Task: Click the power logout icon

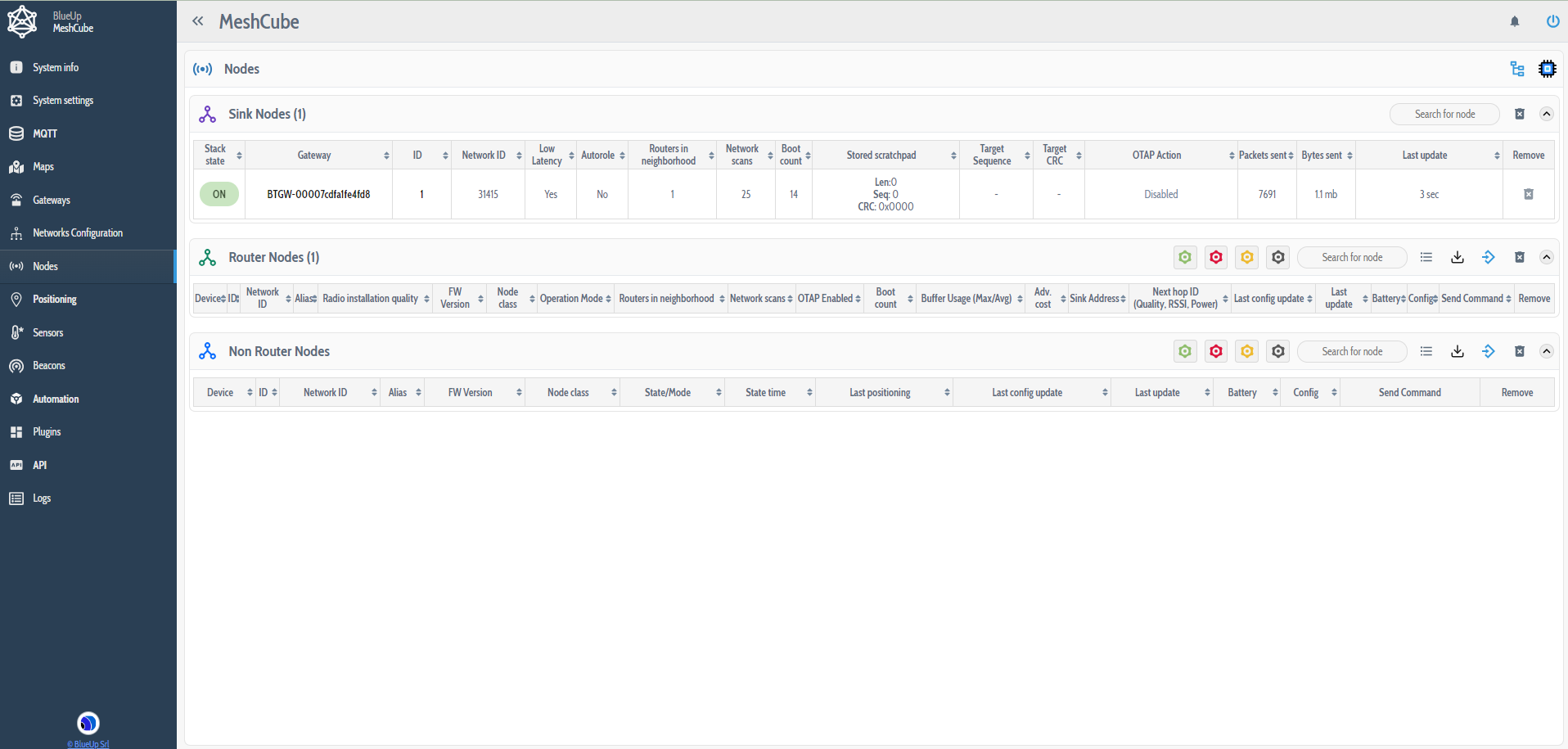Action: click(x=1552, y=21)
